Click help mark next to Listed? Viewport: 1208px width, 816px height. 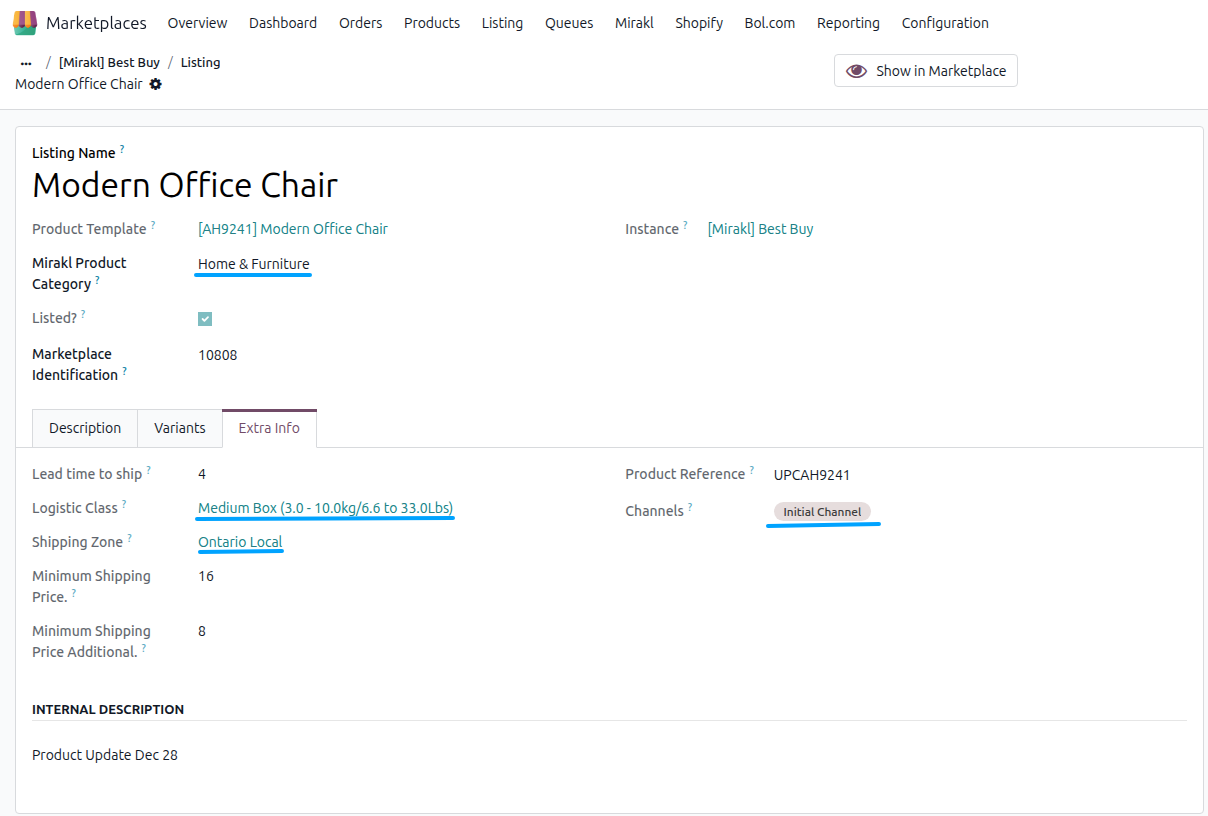coord(83,314)
